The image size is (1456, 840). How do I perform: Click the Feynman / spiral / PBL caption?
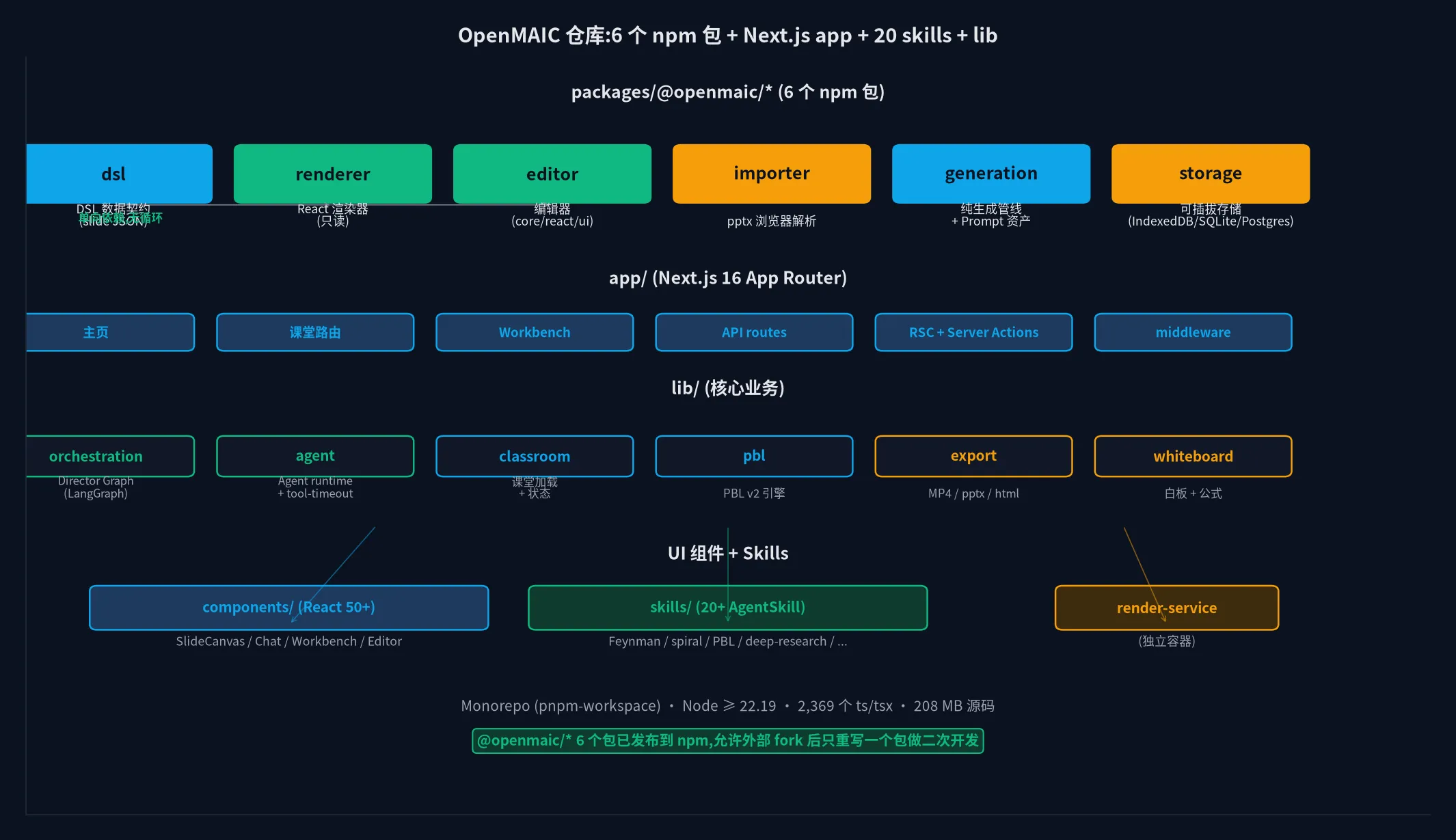pyautogui.click(x=727, y=641)
